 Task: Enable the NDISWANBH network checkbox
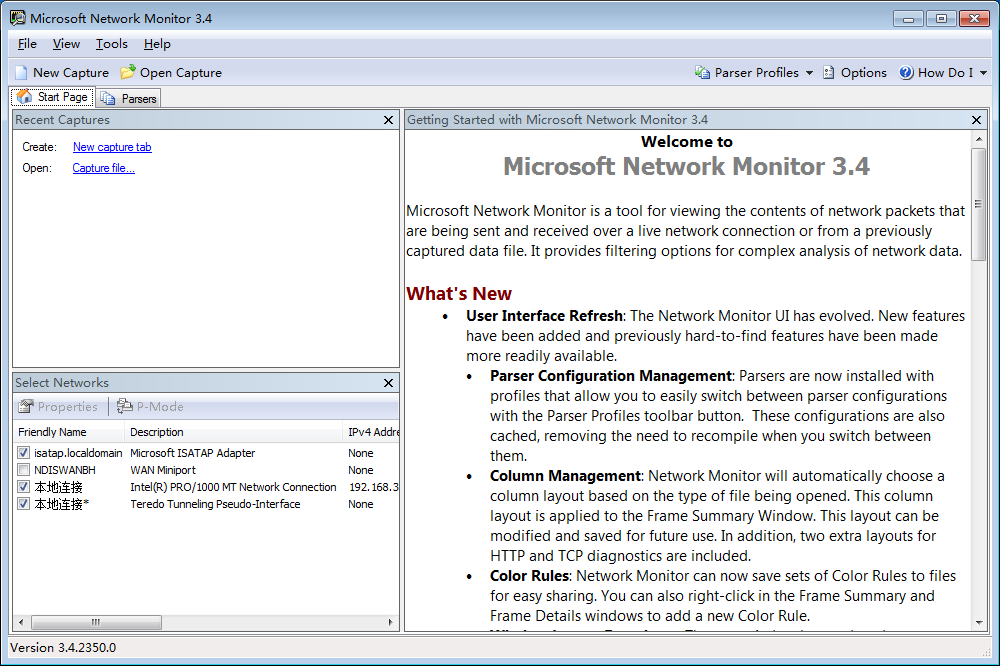coord(24,470)
